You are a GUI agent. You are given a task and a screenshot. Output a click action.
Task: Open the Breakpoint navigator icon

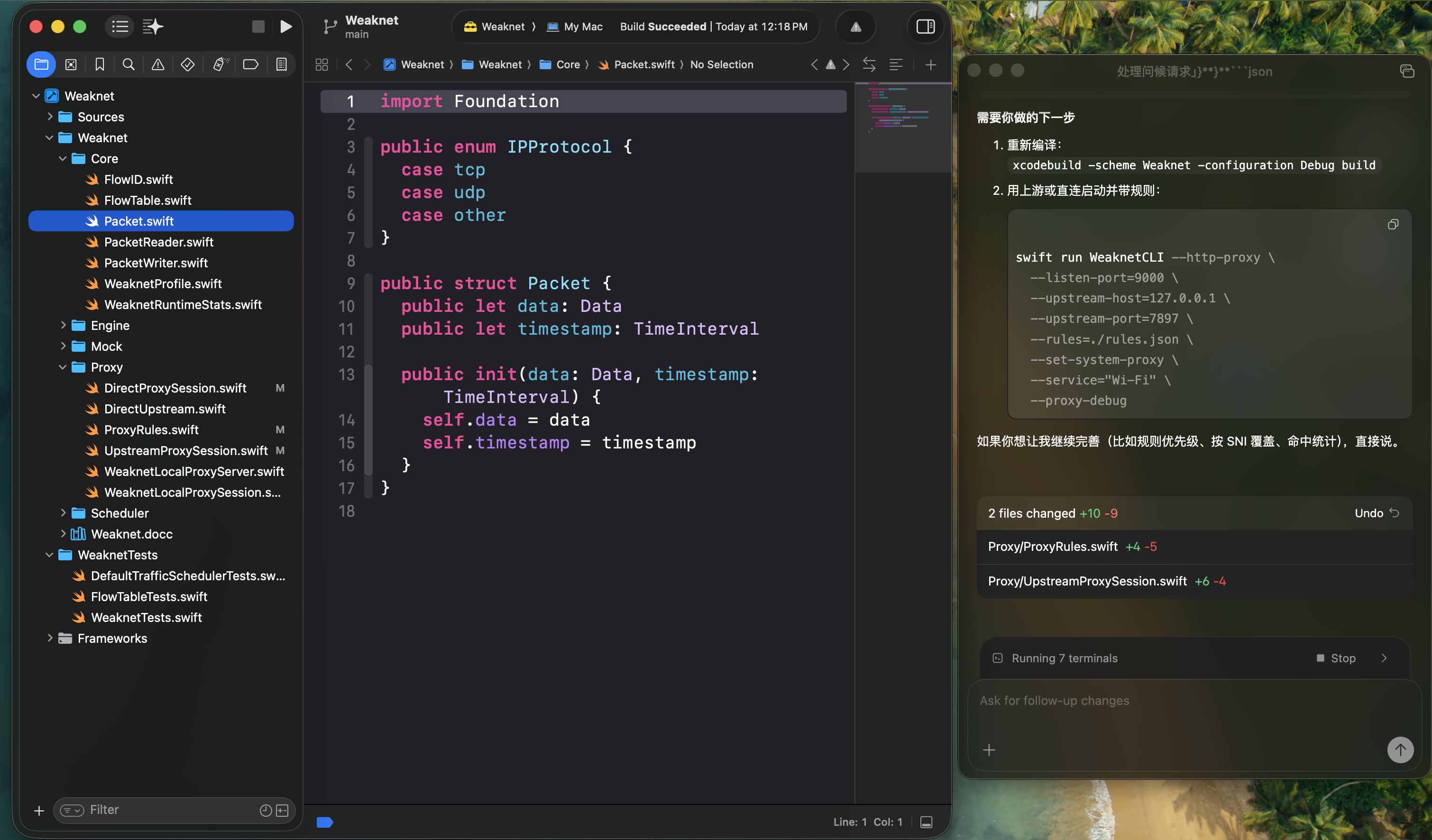click(x=250, y=64)
